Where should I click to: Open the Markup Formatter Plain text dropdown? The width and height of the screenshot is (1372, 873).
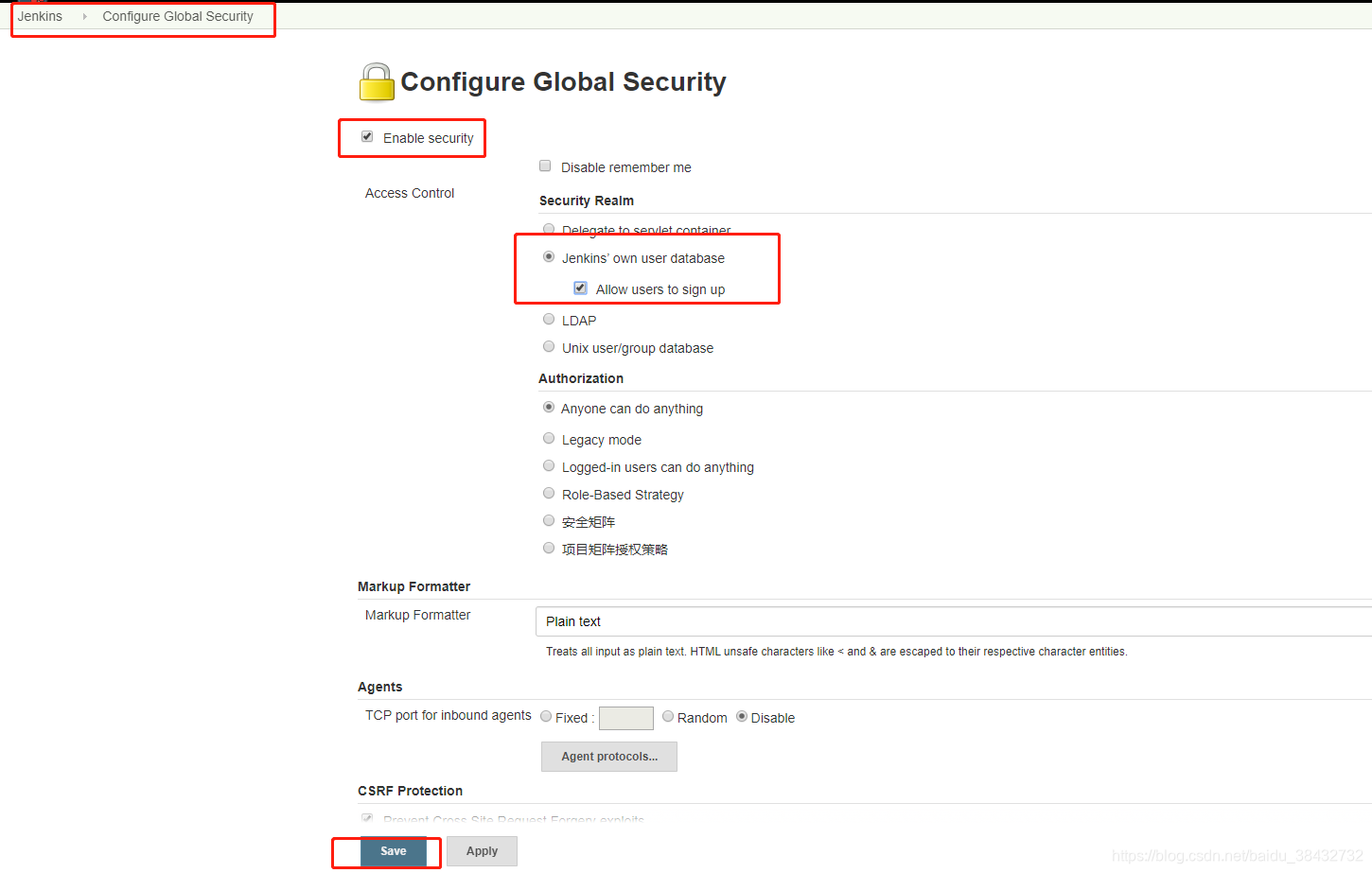tap(953, 621)
